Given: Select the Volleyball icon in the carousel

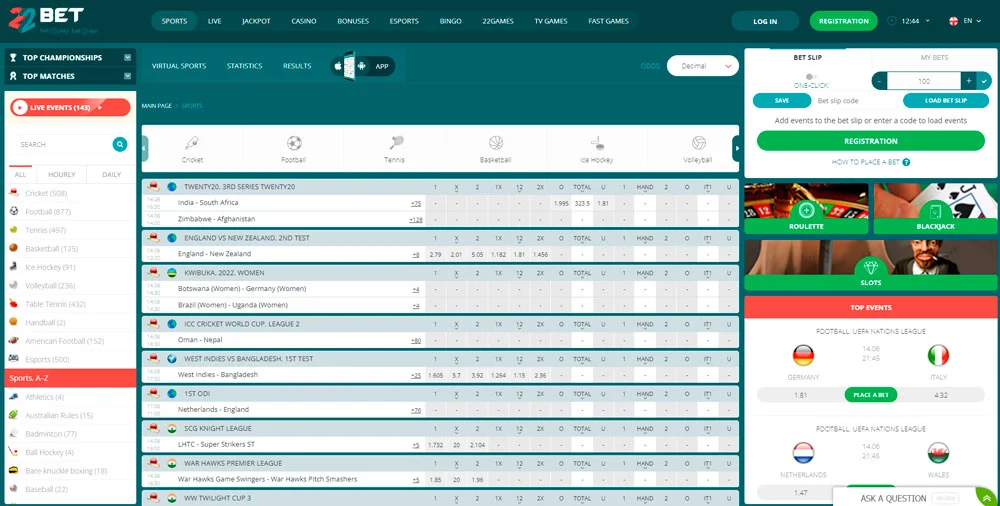Looking at the screenshot, I should (x=698, y=142).
